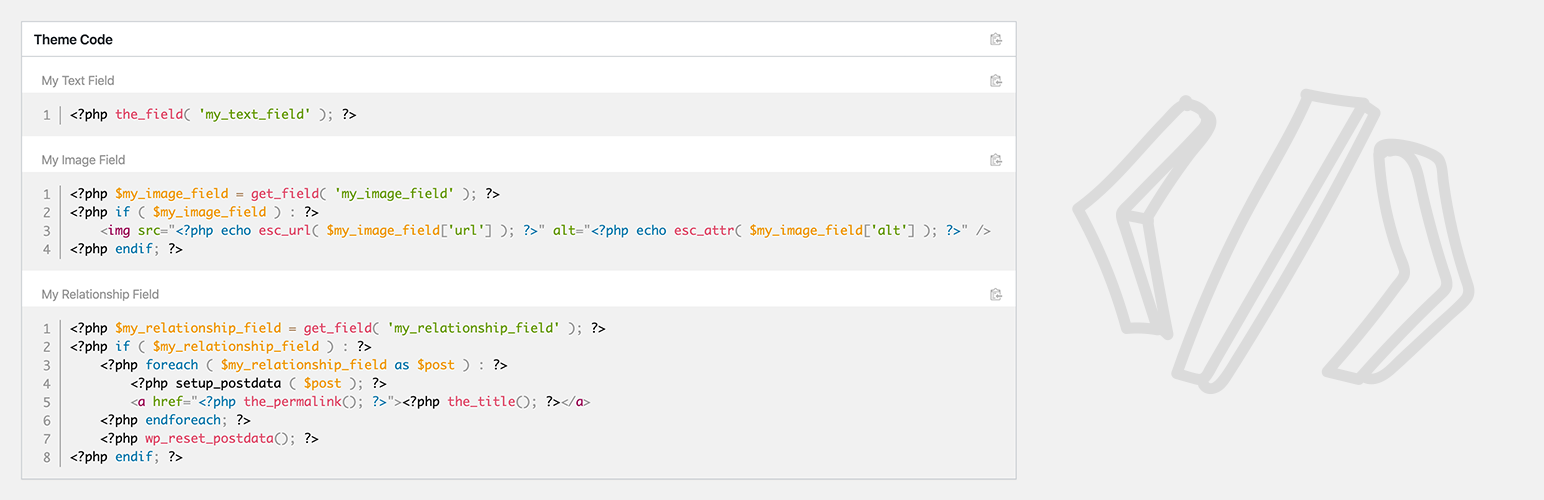Click the the_field function in text field code
Viewport: 1544px width, 500px height.
pos(149,115)
